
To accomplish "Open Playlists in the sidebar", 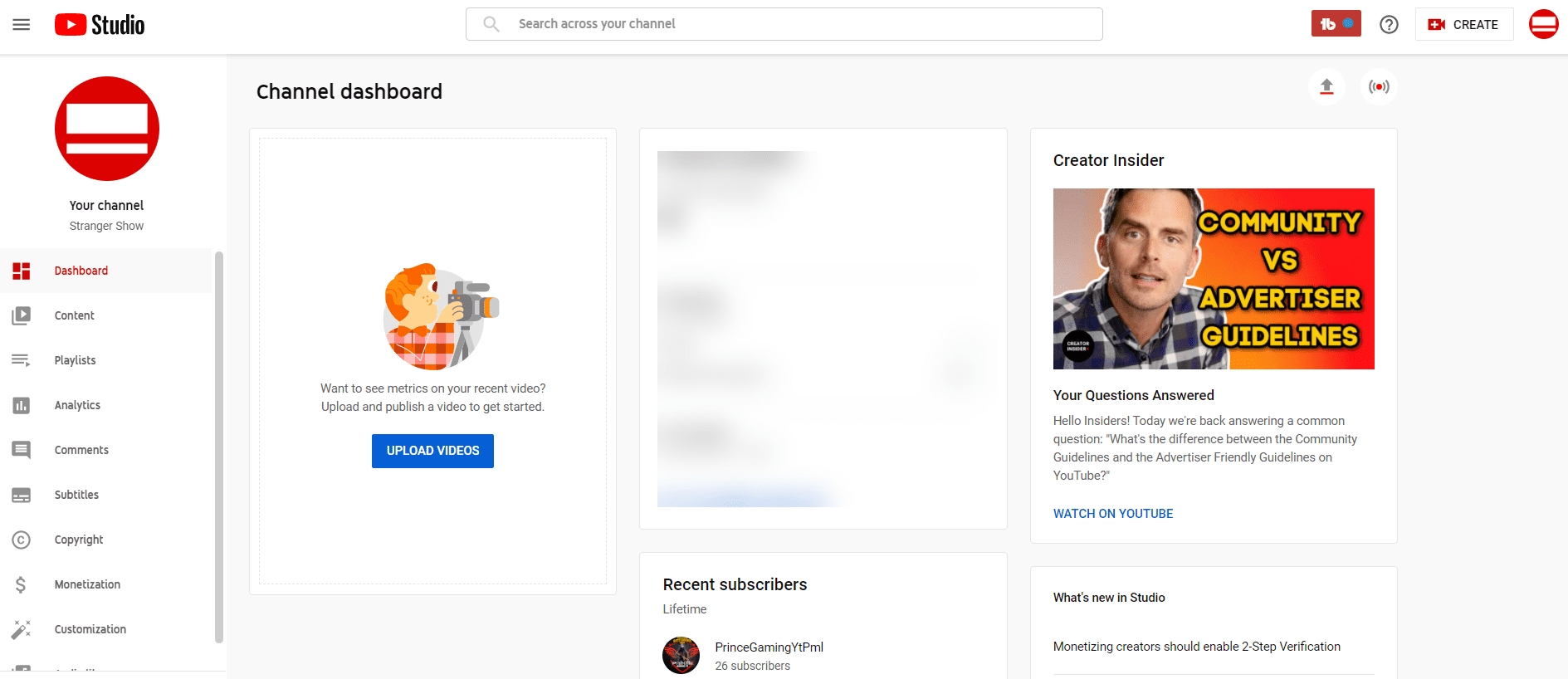I will coord(75,360).
